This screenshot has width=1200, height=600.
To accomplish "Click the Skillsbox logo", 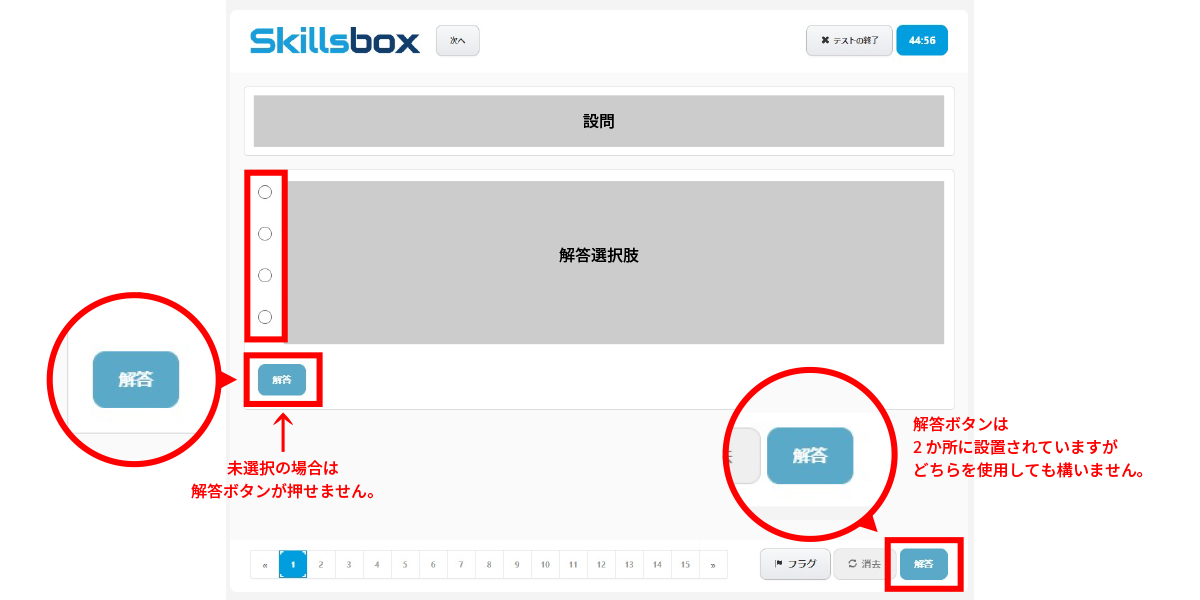I will point(335,40).
